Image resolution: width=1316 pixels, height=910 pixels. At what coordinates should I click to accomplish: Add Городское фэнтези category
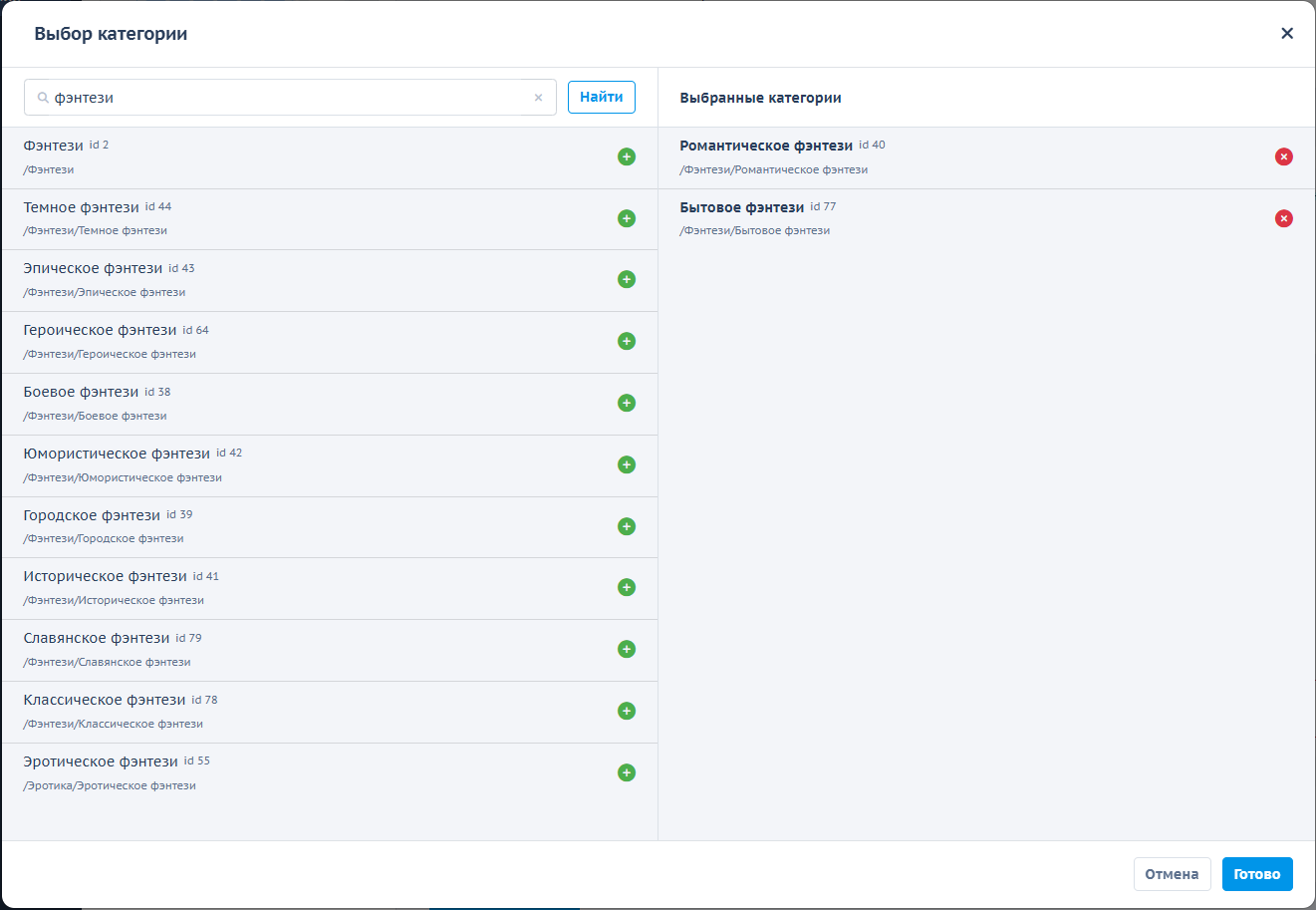point(627,526)
